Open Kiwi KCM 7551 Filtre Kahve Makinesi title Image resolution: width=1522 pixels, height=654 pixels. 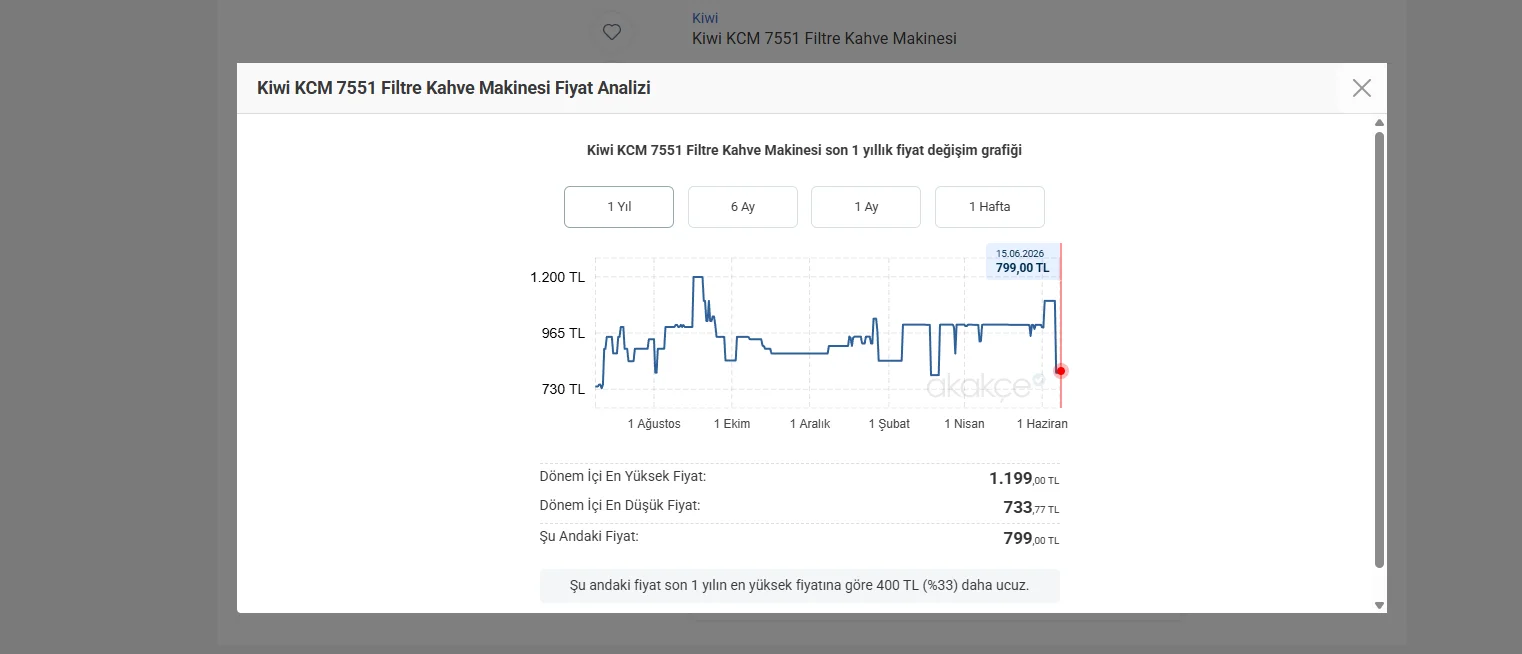tap(824, 39)
